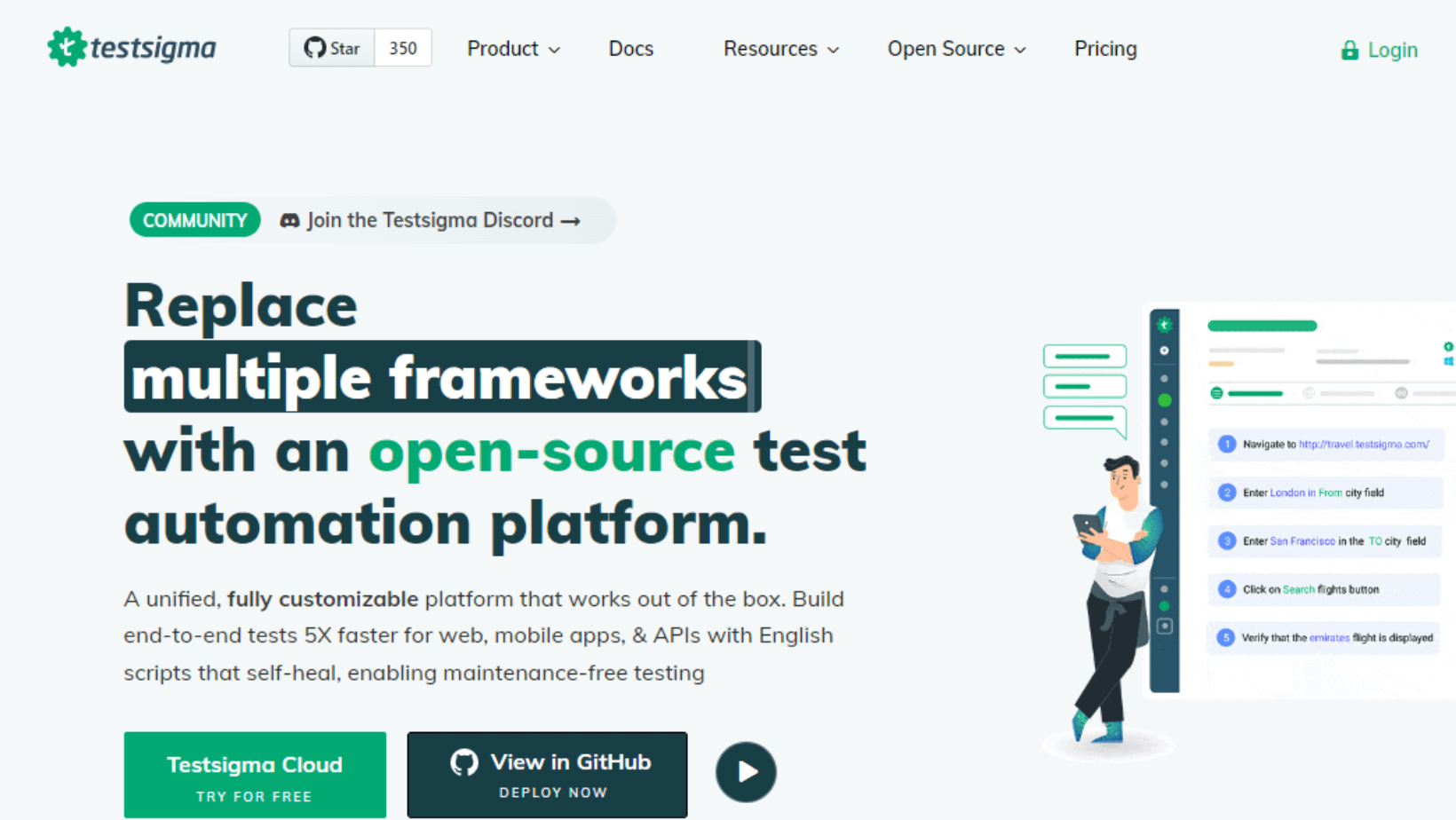Click the Discord icon in banner
Image resolution: width=1456 pixels, height=820 pixels.
tap(289, 220)
